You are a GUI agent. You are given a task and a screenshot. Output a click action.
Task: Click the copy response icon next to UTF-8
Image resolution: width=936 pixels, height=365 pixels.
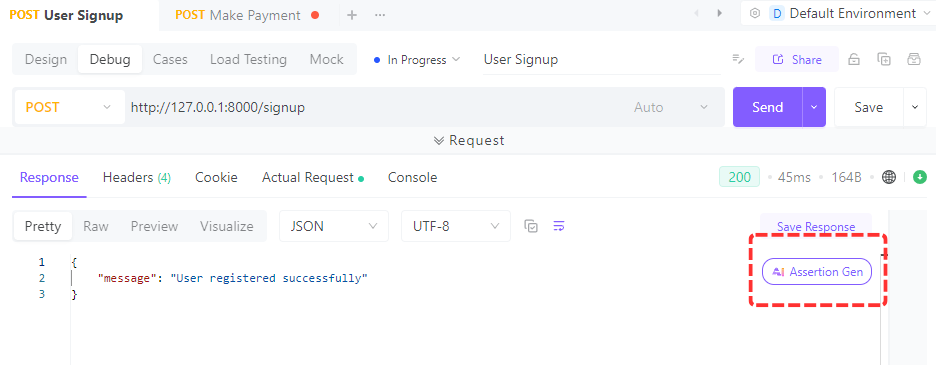[x=531, y=226]
